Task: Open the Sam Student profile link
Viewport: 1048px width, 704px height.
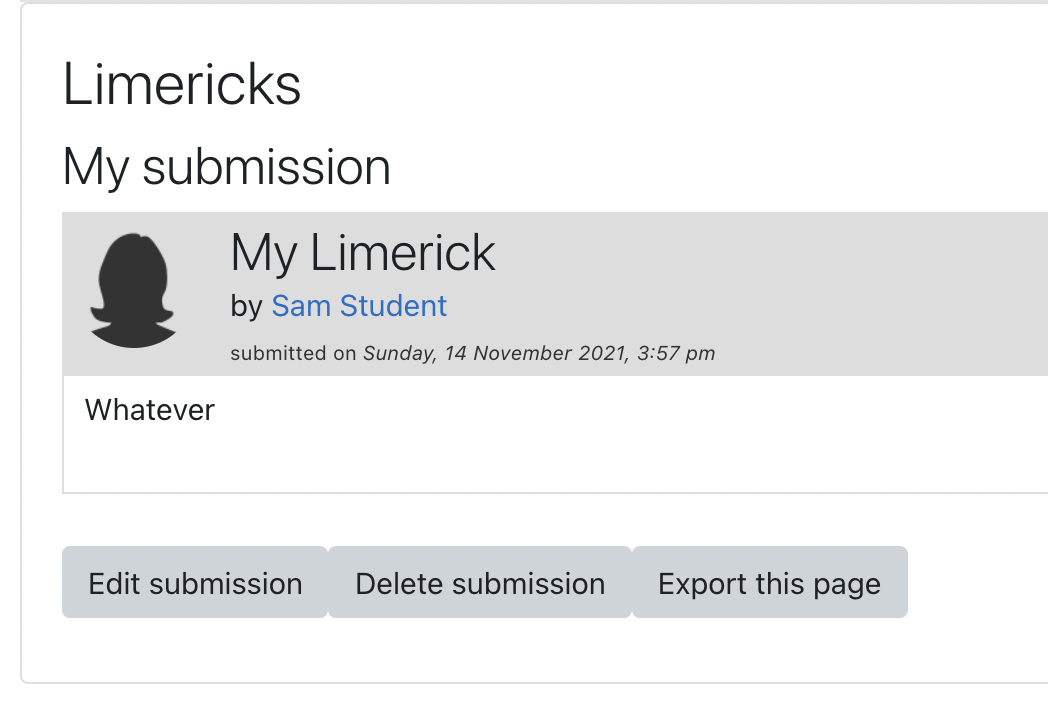Action: click(x=359, y=306)
